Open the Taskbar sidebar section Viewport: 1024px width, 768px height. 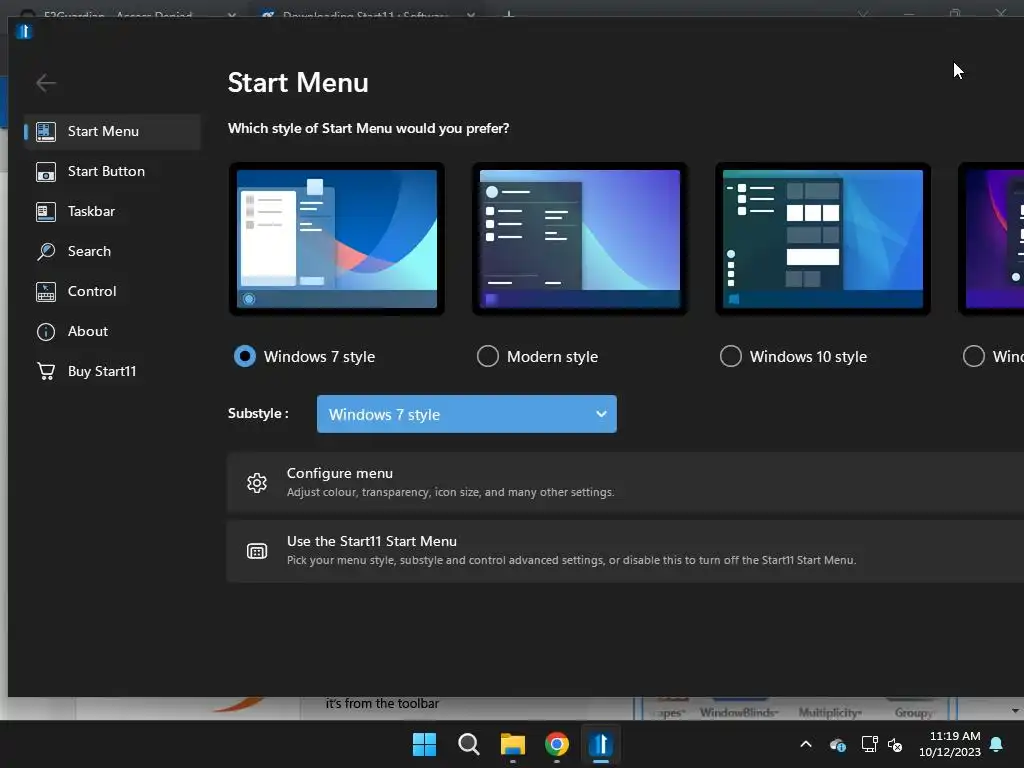[x=112, y=211]
